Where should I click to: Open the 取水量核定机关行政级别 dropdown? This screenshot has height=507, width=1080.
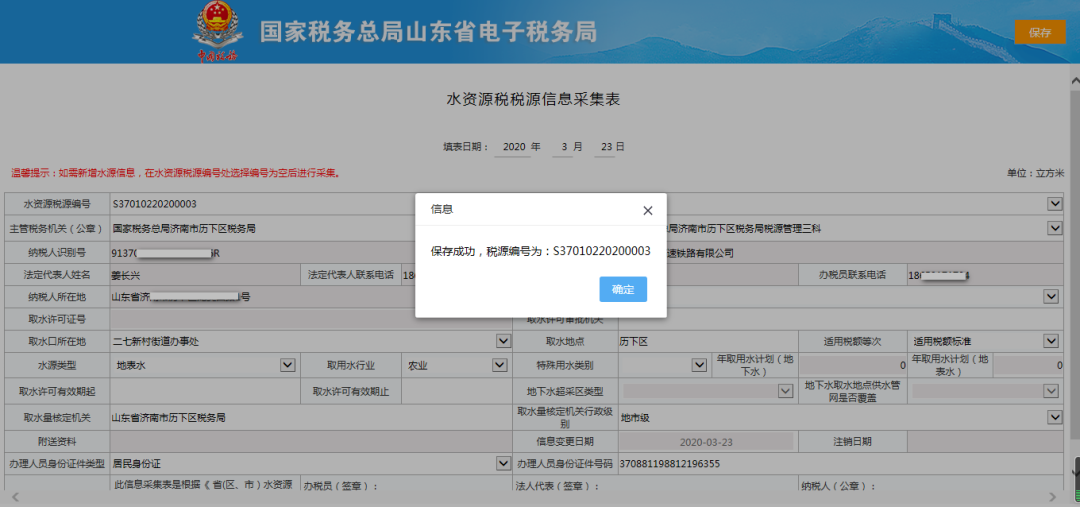1054,417
